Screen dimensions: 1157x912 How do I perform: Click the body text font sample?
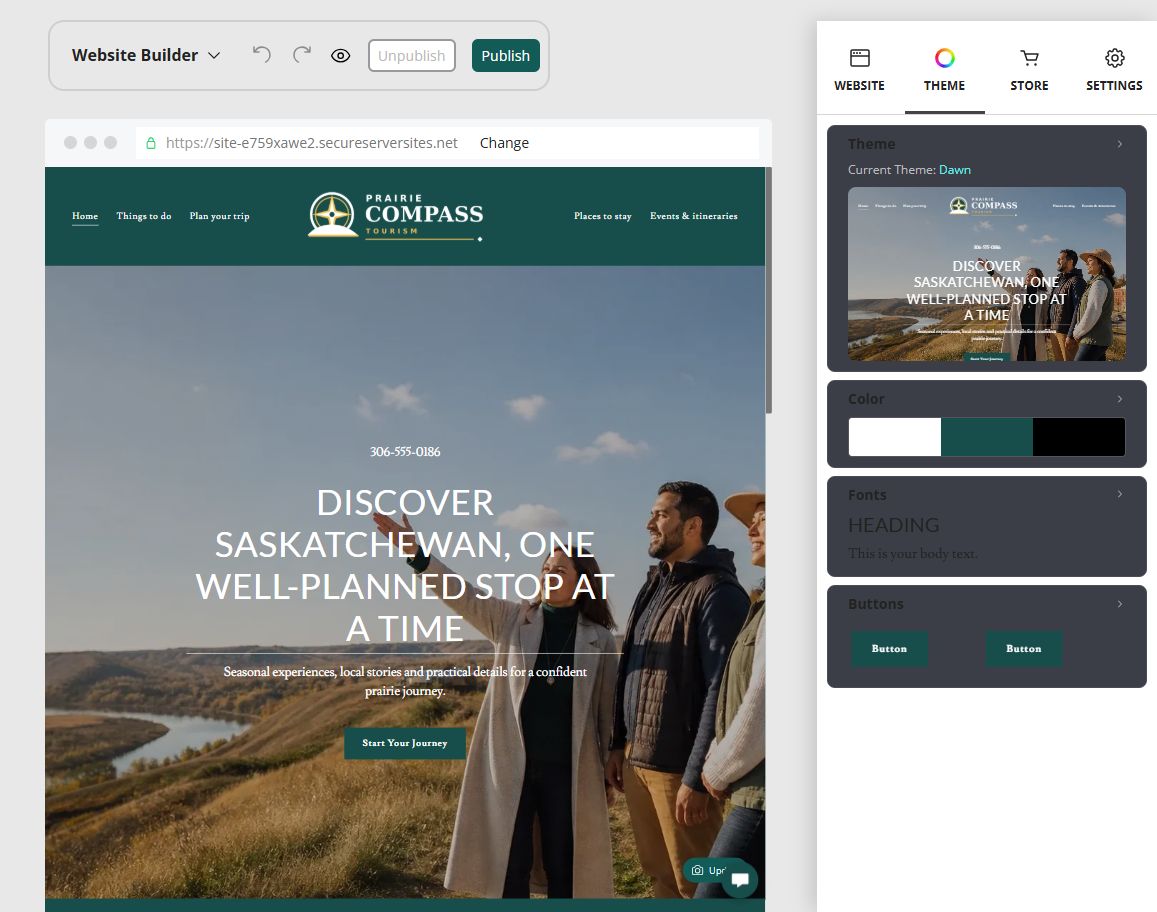click(913, 553)
